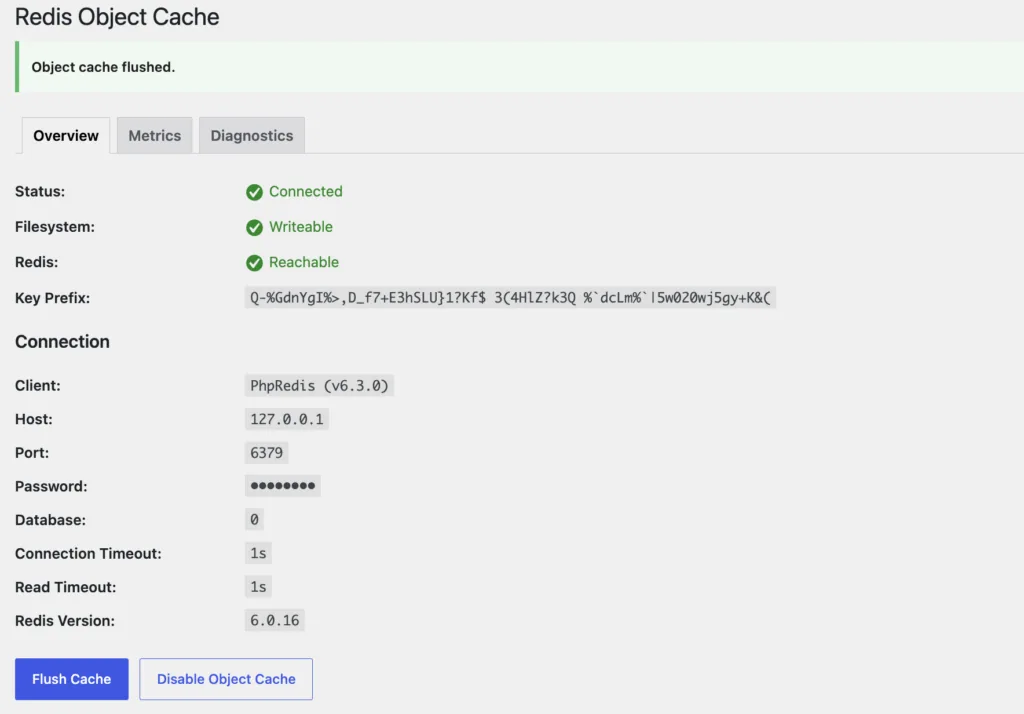Click the 6379 port value

[x=266, y=453]
